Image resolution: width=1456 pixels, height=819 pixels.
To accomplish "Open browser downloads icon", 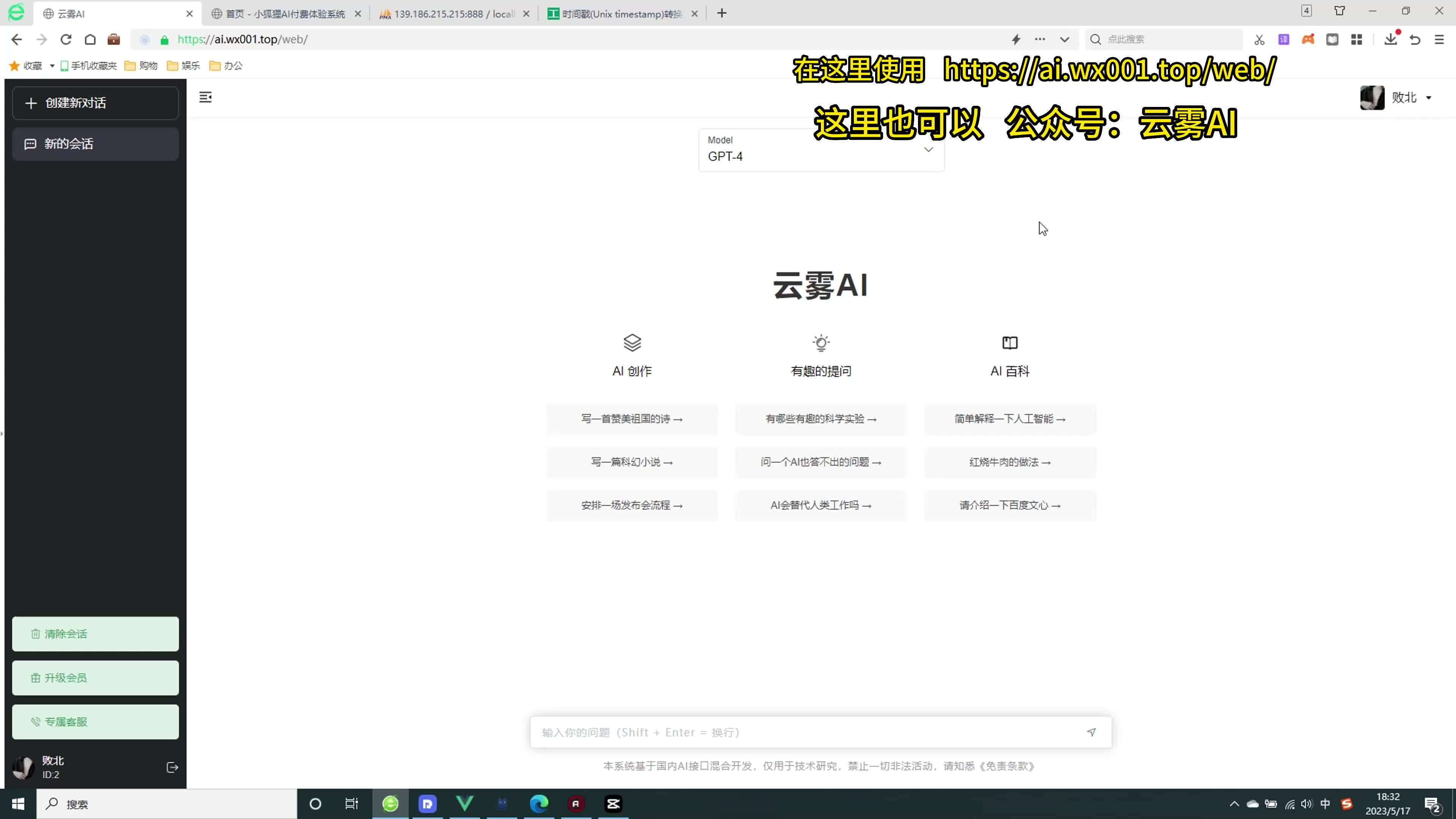I will click(1391, 39).
